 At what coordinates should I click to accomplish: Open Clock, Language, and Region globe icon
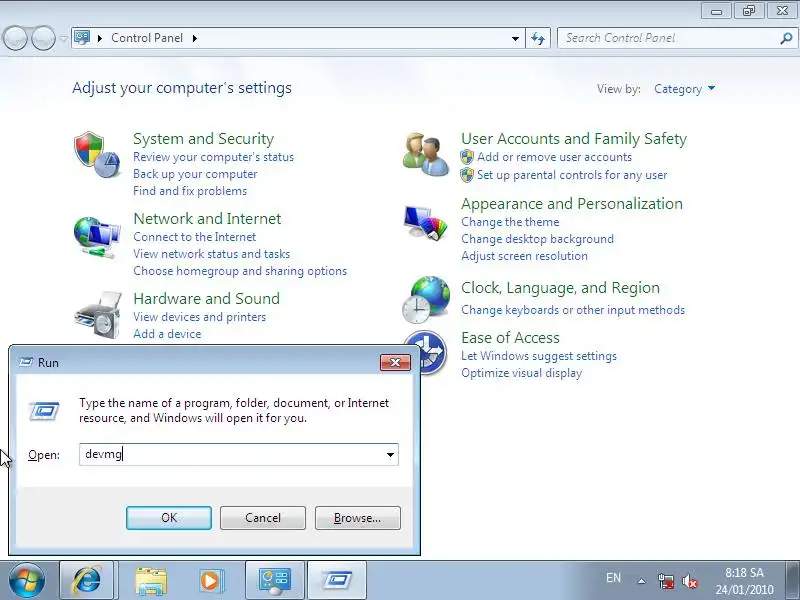(x=426, y=300)
